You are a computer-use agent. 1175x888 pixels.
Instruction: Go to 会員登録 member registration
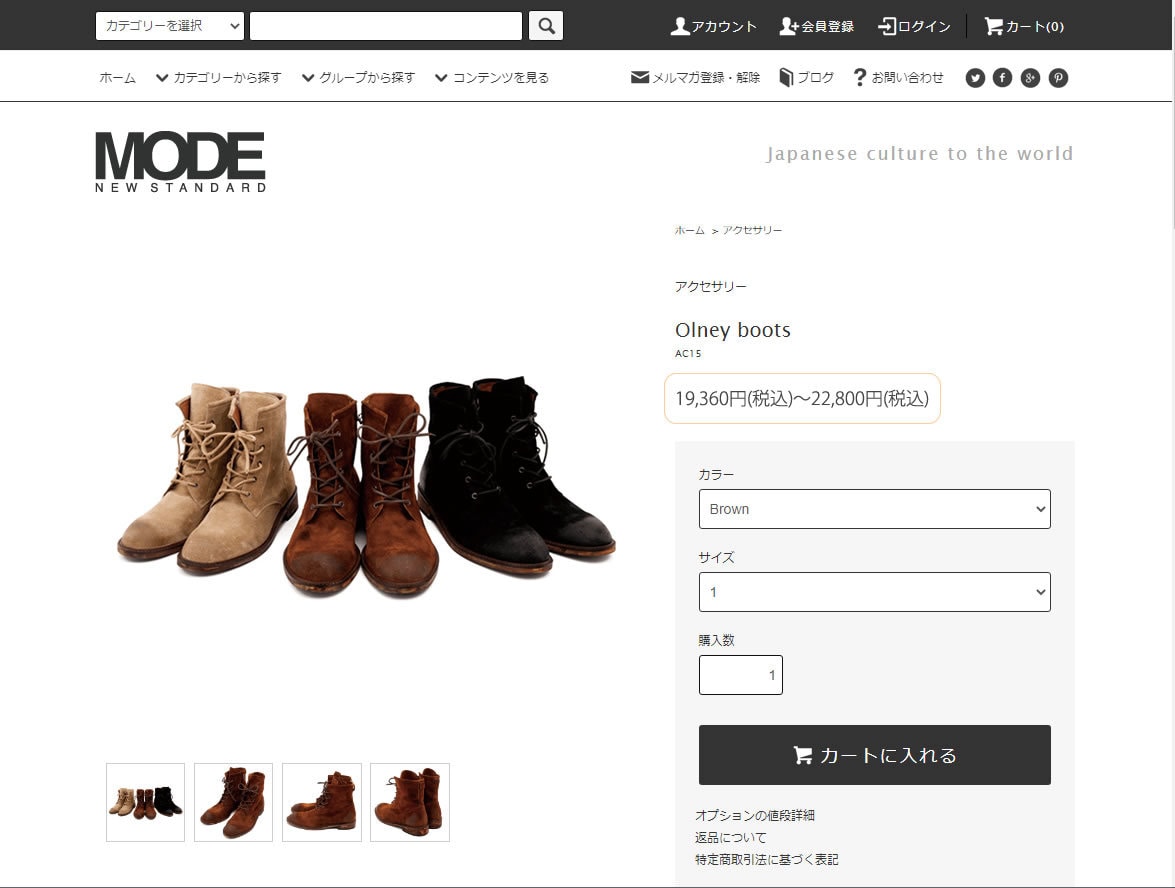(x=817, y=27)
